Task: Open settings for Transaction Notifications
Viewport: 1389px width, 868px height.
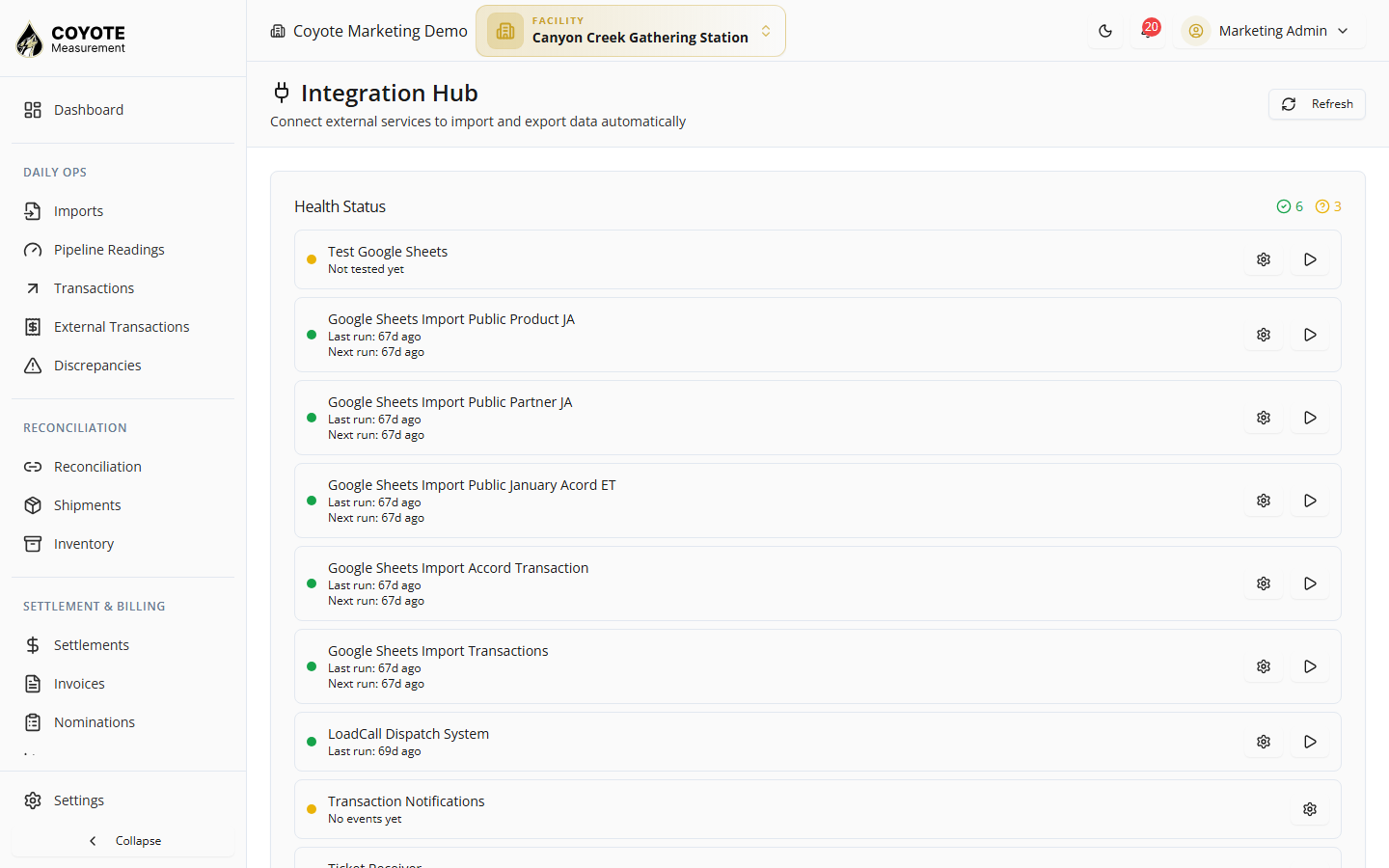Action: tap(1310, 809)
